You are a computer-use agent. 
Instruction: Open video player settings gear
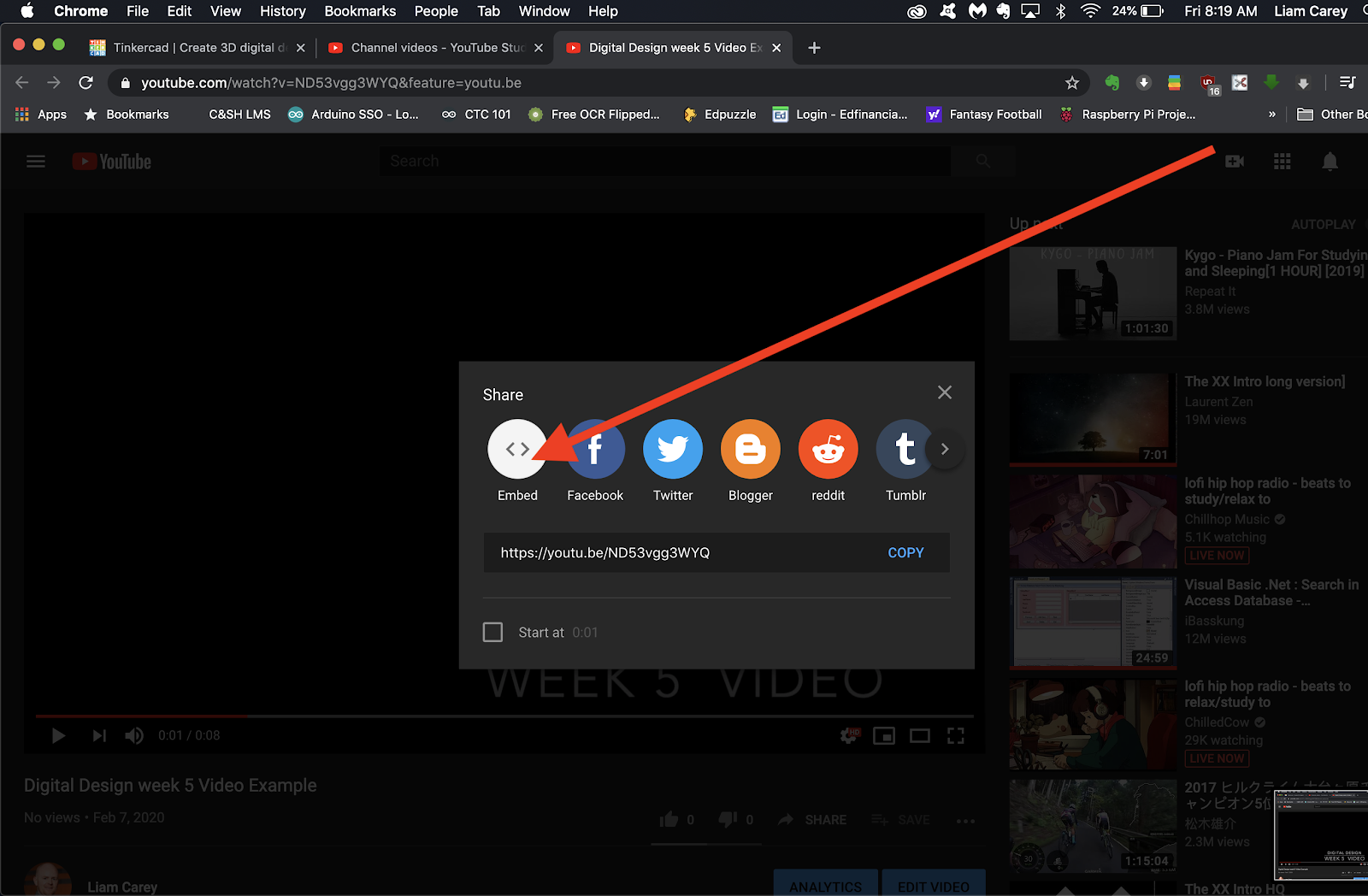point(849,735)
